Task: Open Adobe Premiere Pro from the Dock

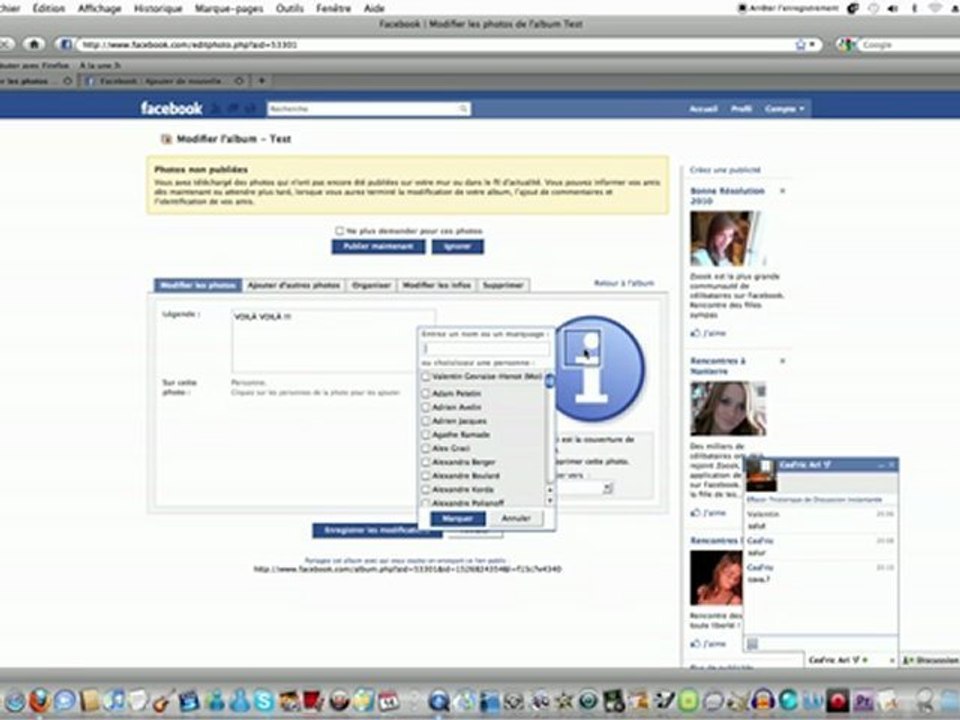Action: 863,700
